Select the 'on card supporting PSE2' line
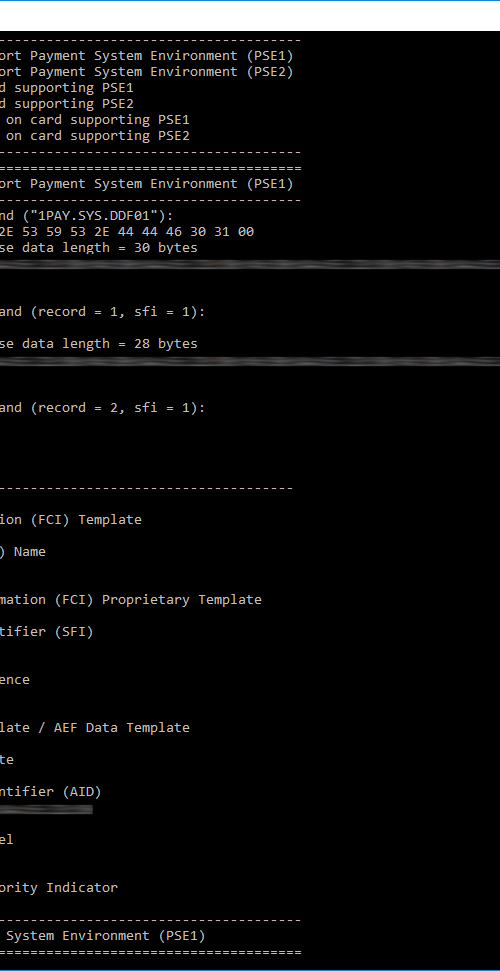 95,136
